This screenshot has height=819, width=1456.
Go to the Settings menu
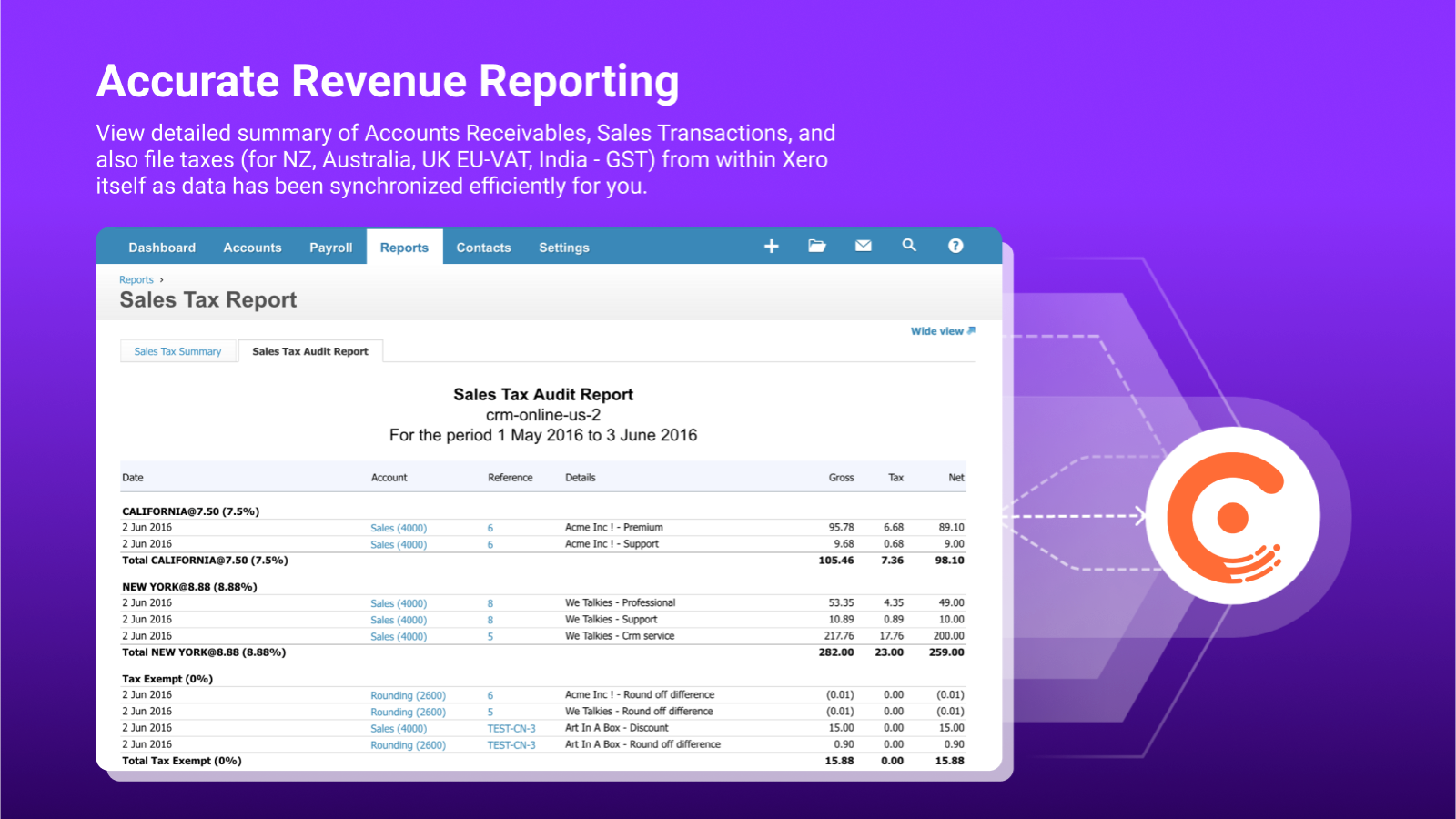point(563,248)
